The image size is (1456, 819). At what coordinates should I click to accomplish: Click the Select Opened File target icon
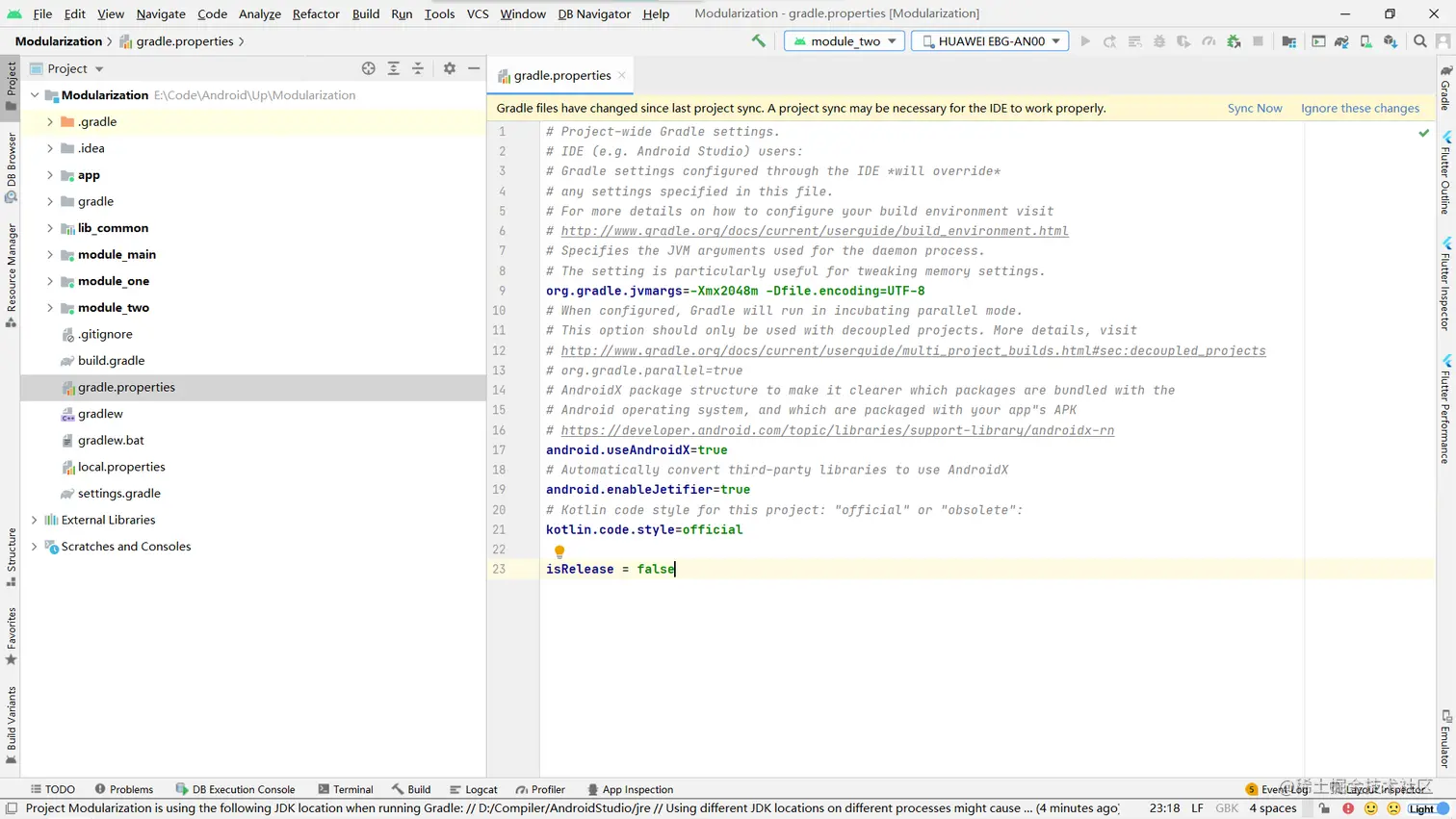[369, 68]
